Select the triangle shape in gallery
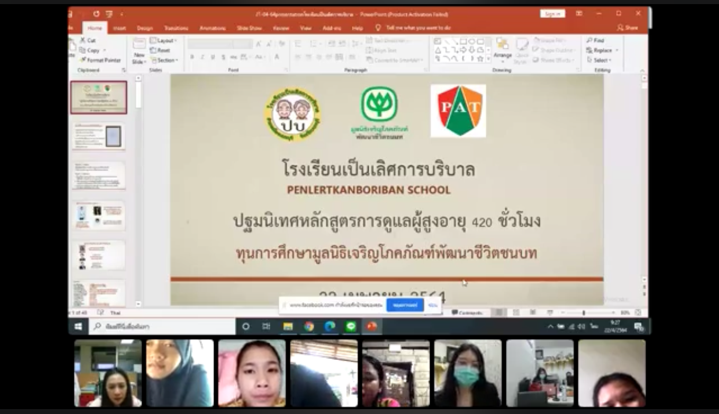The height and width of the screenshot is (414, 719). point(438,50)
